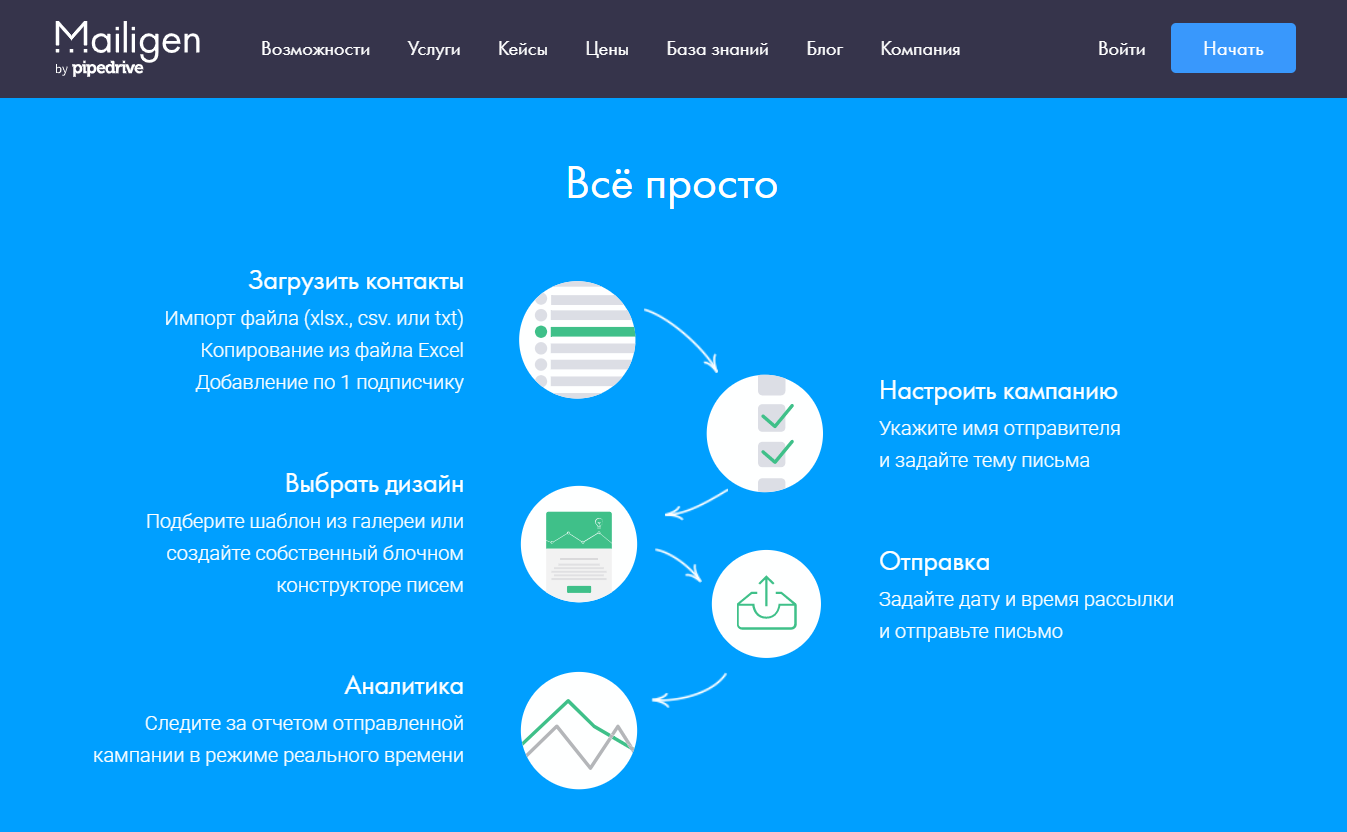The width and height of the screenshot is (1347, 832).
Task: Click the Всё просто heading
Action: pos(673,185)
